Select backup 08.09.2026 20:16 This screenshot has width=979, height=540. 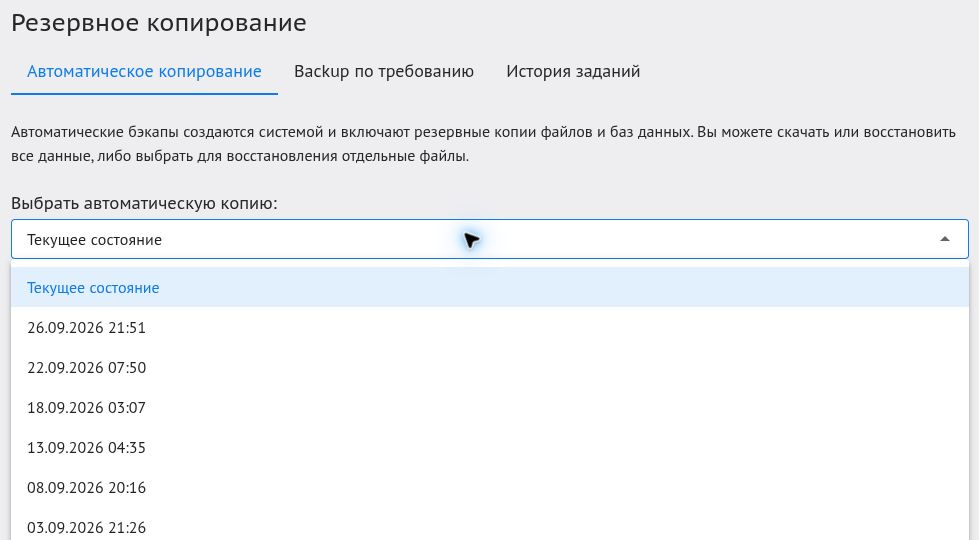(x=490, y=488)
